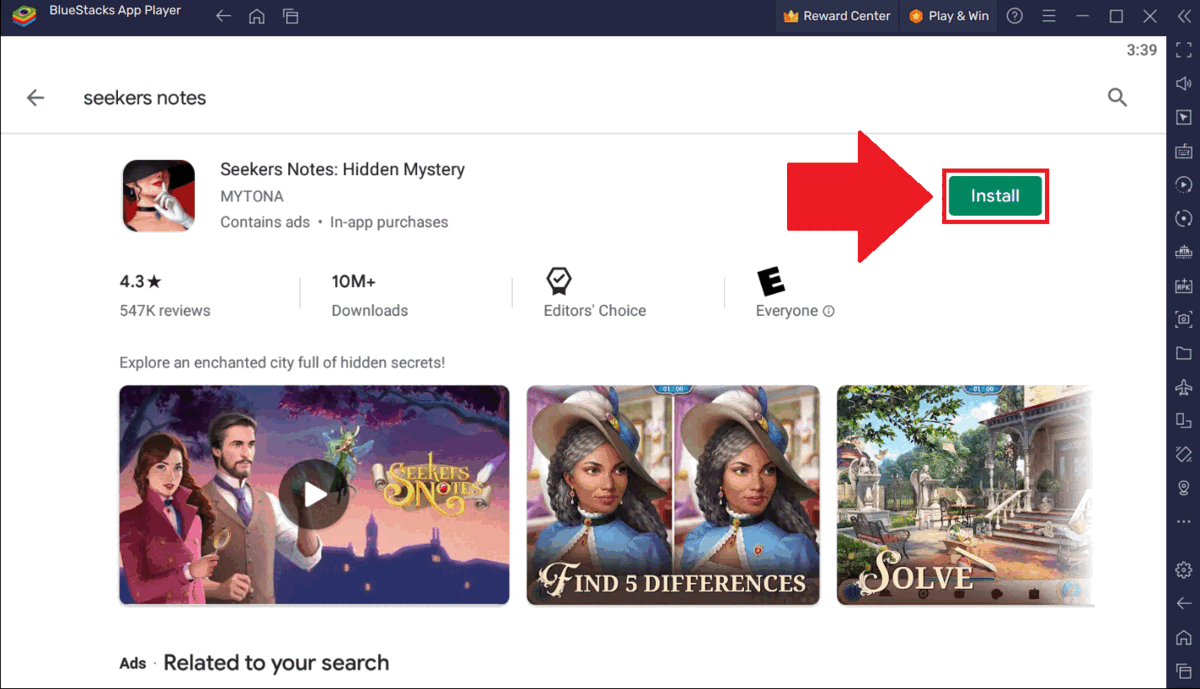Click the install APK icon in sidebar
The width and height of the screenshot is (1200, 689).
point(1184,286)
